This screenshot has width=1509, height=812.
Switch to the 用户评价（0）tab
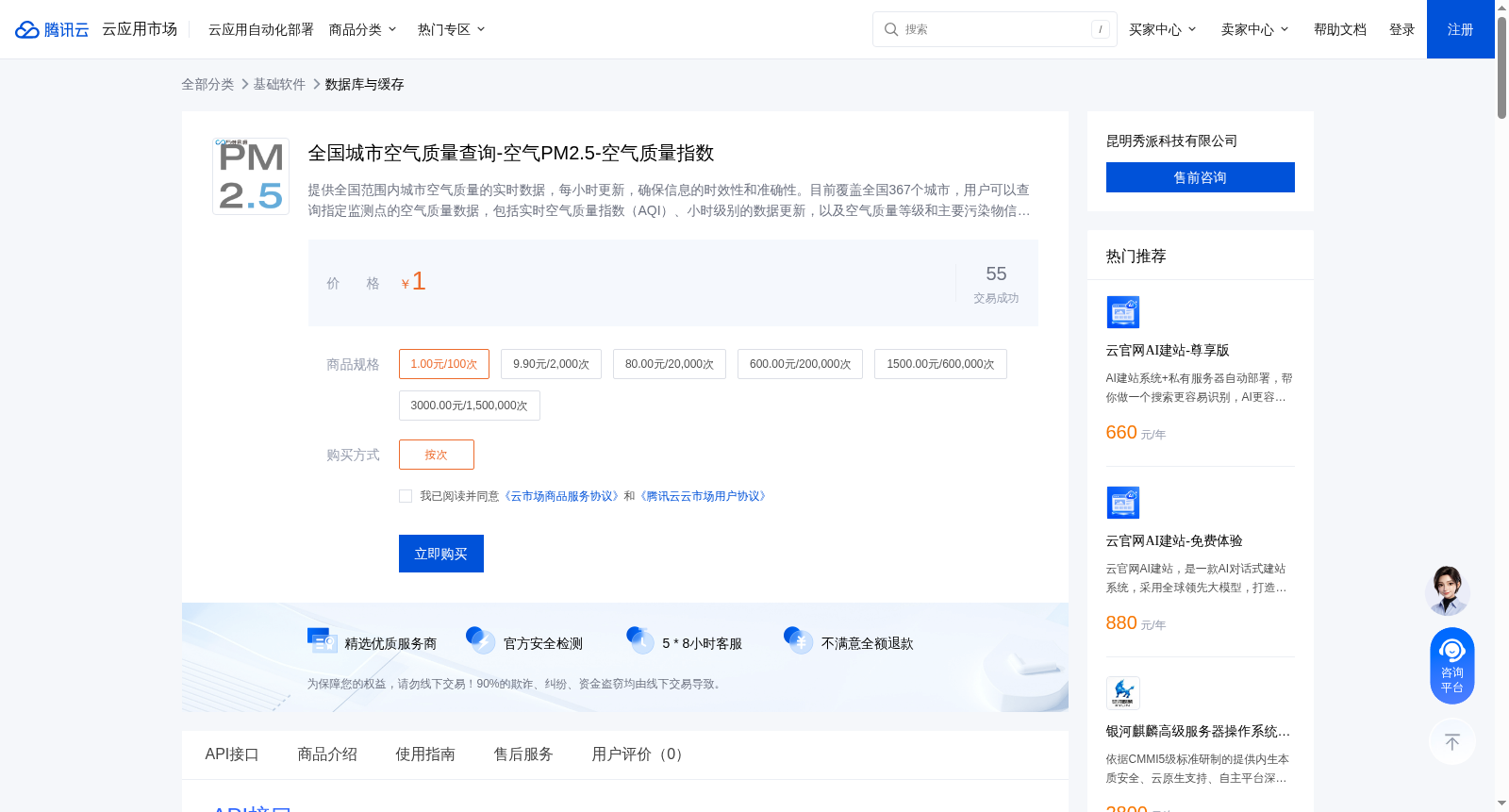pos(640,754)
